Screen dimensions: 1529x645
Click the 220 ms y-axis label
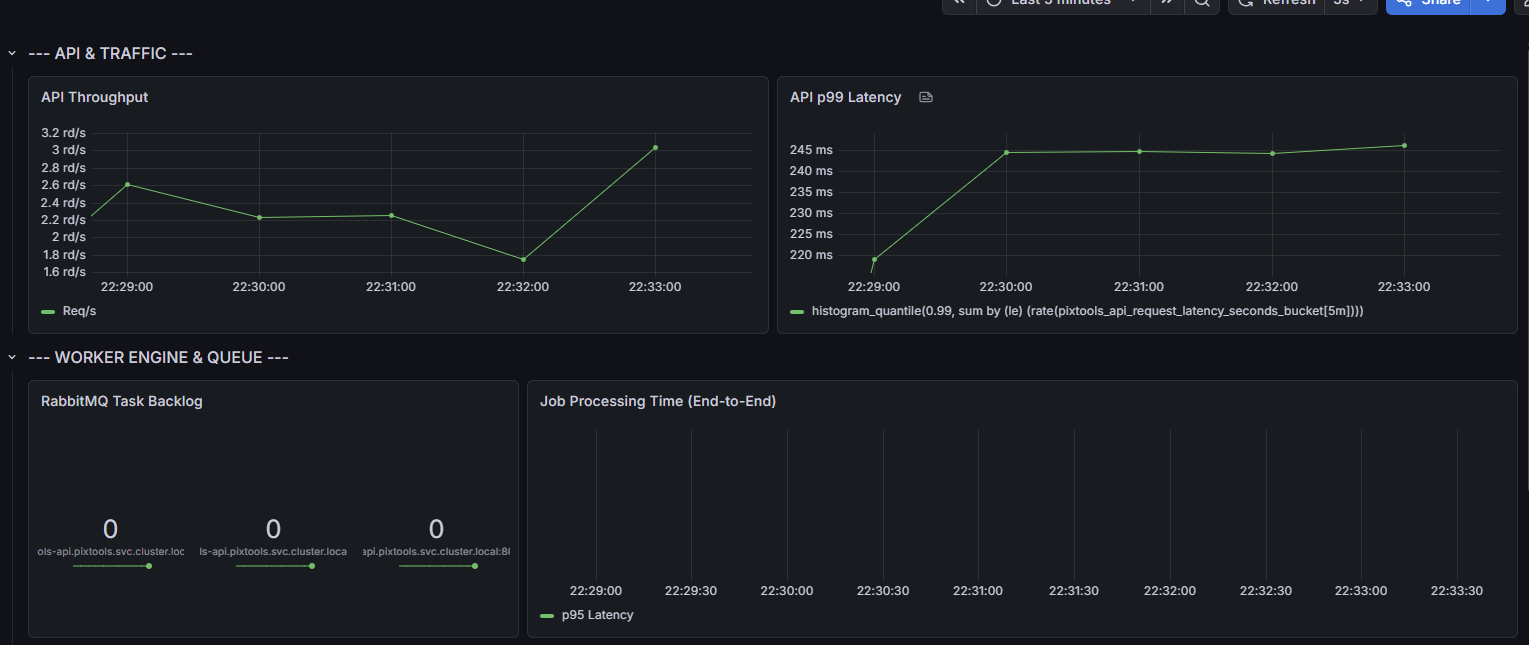(x=811, y=255)
